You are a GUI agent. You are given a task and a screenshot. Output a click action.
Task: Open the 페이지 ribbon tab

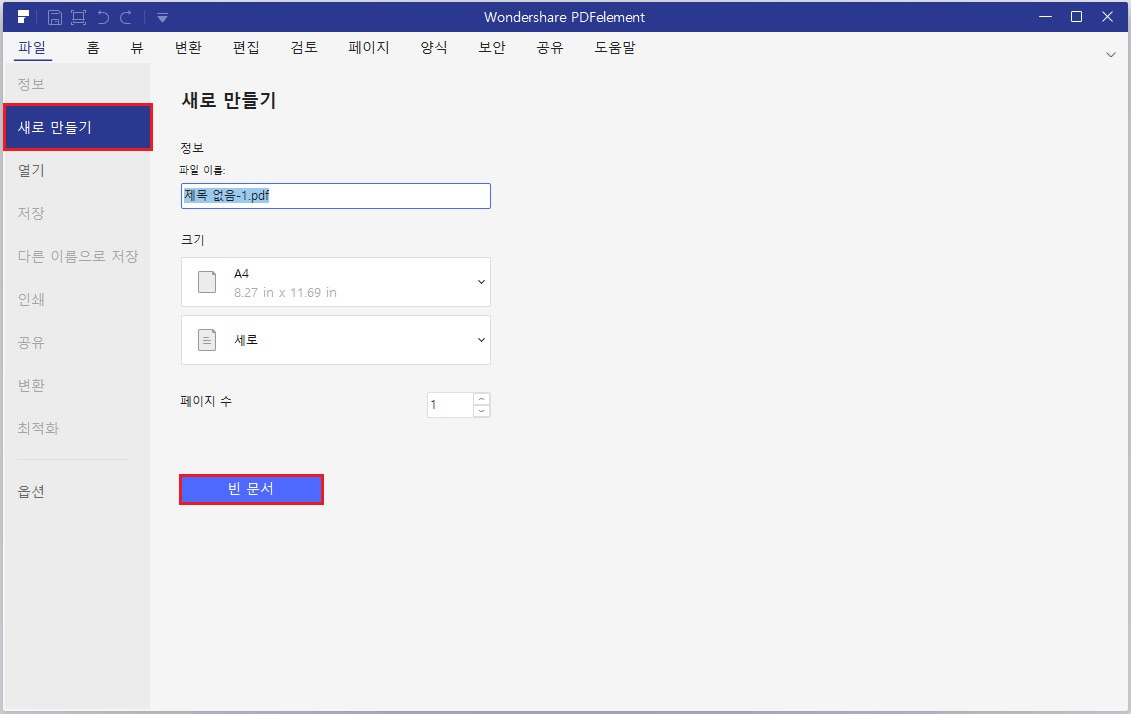(x=369, y=48)
